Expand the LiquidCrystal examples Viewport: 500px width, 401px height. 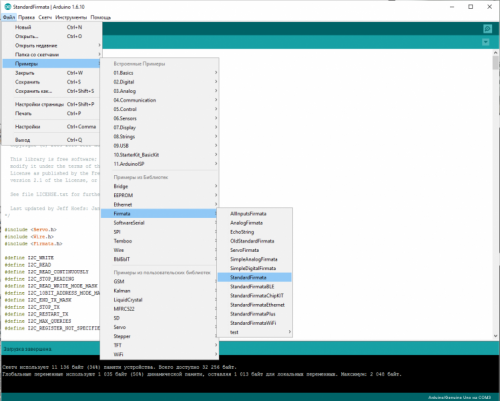160,300
